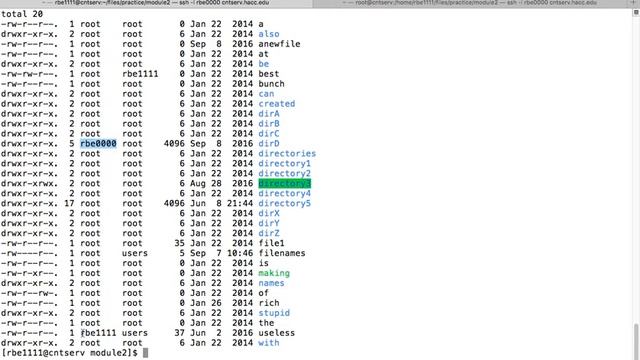Screen dimensions: 640x360
Task: Click the '-rw-r-xr--.' permissions on making row
Action: tap(29, 273)
